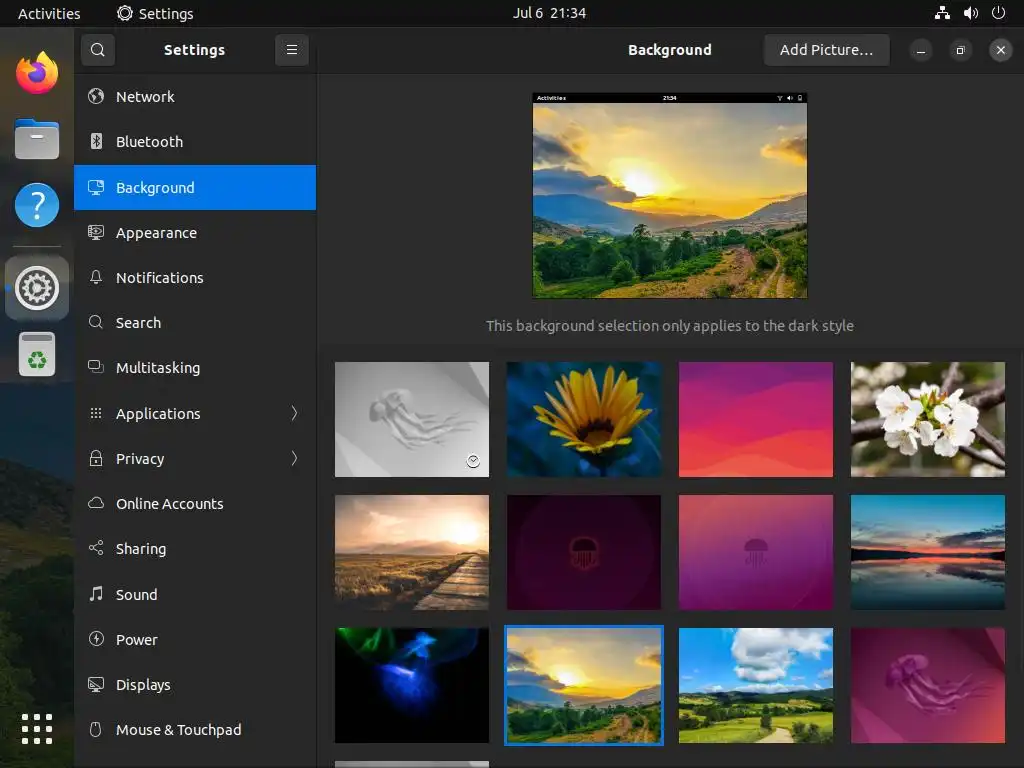Expand the Applications submenu chevron
The height and width of the screenshot is (768, 1024).
(x=295, y=413)
